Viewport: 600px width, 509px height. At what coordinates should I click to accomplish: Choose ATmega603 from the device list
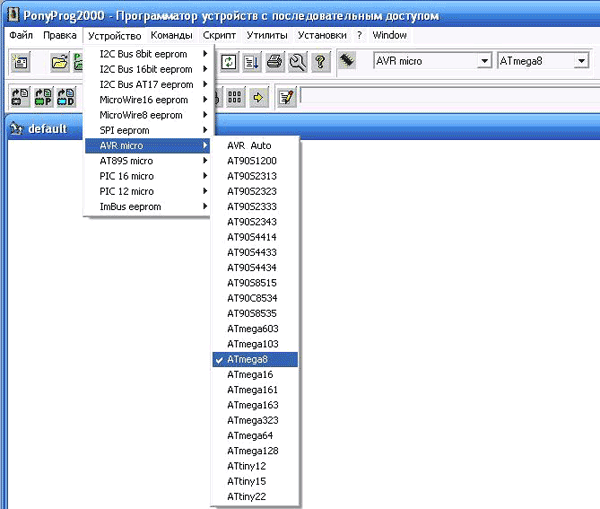(255, 329)
